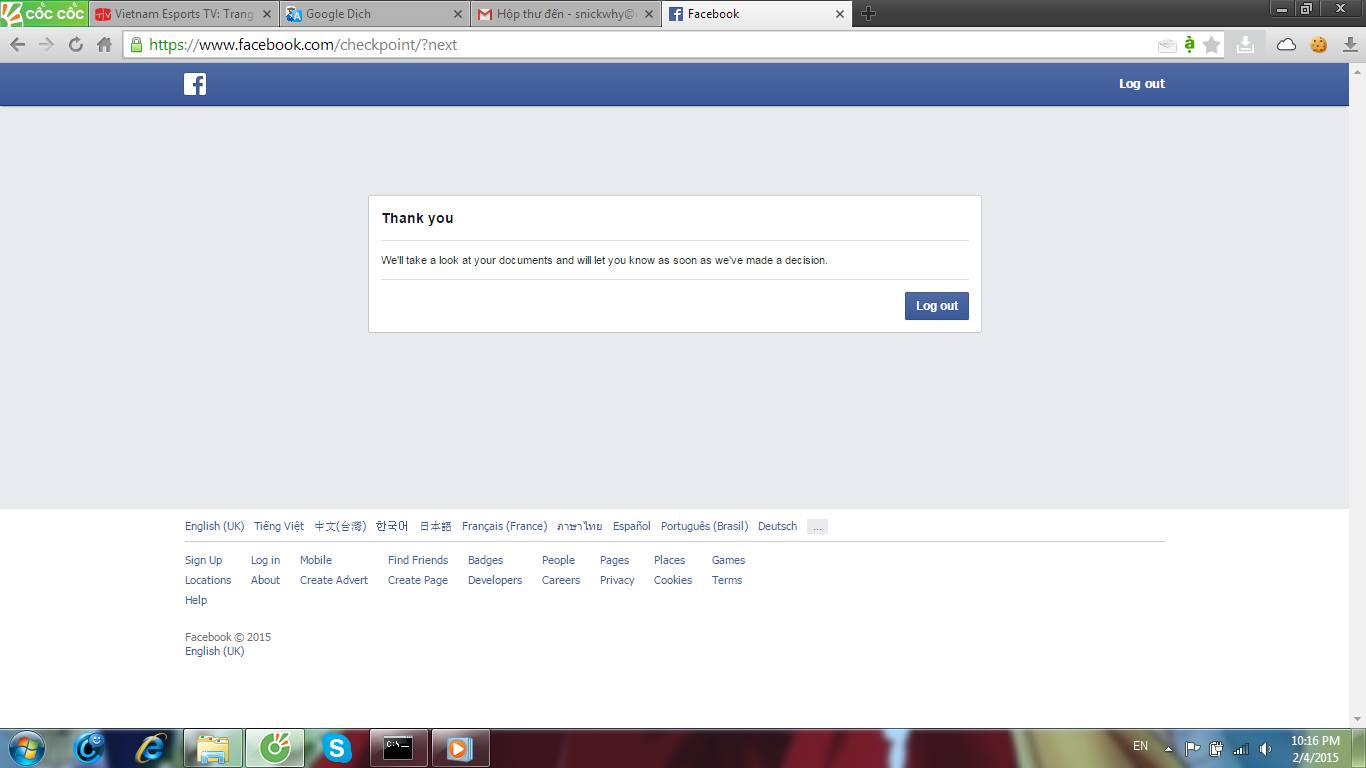
Task: Click the Facebook logo in header
Action: point(195,84)
